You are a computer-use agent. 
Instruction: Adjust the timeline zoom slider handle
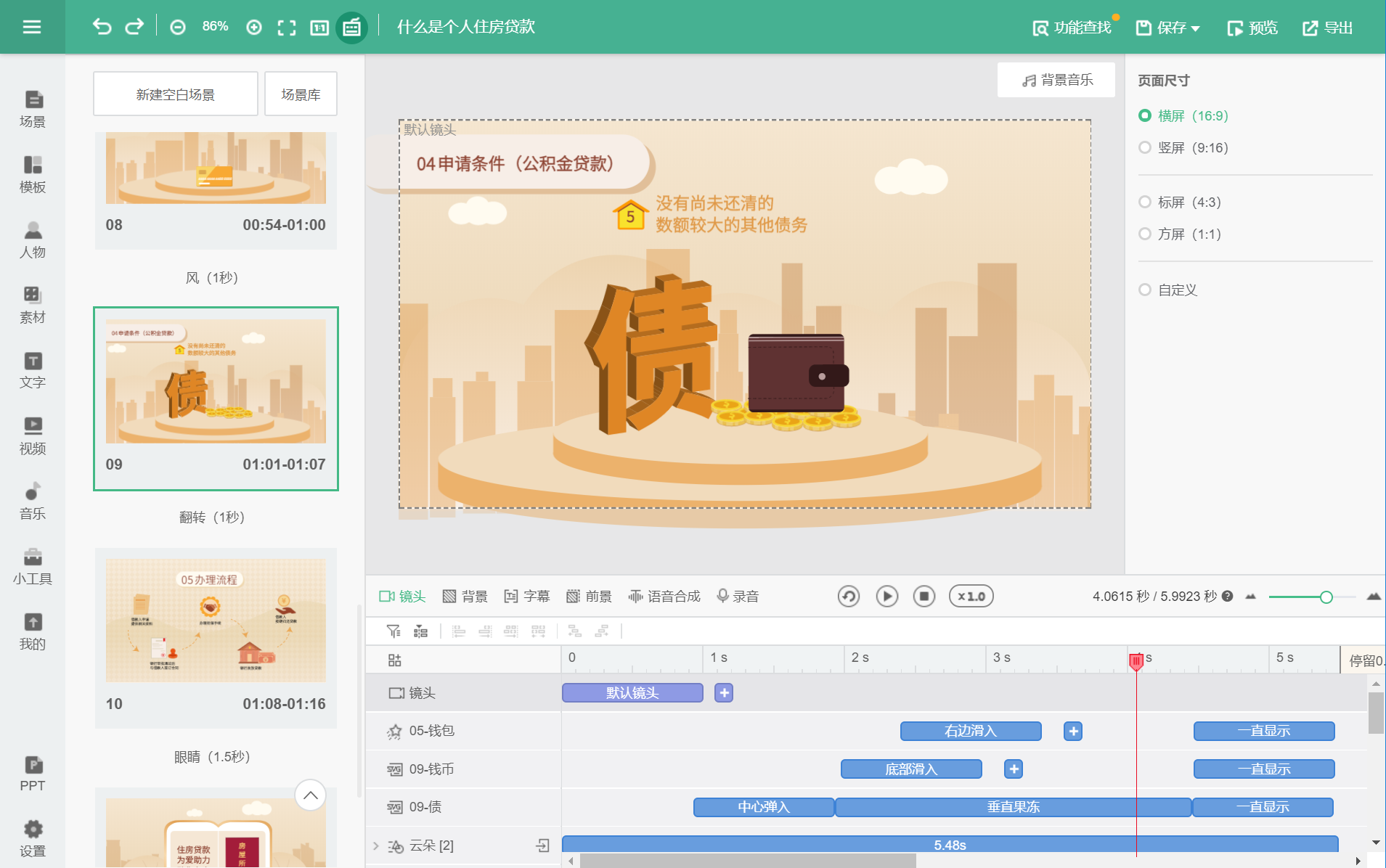[1326, 597]
